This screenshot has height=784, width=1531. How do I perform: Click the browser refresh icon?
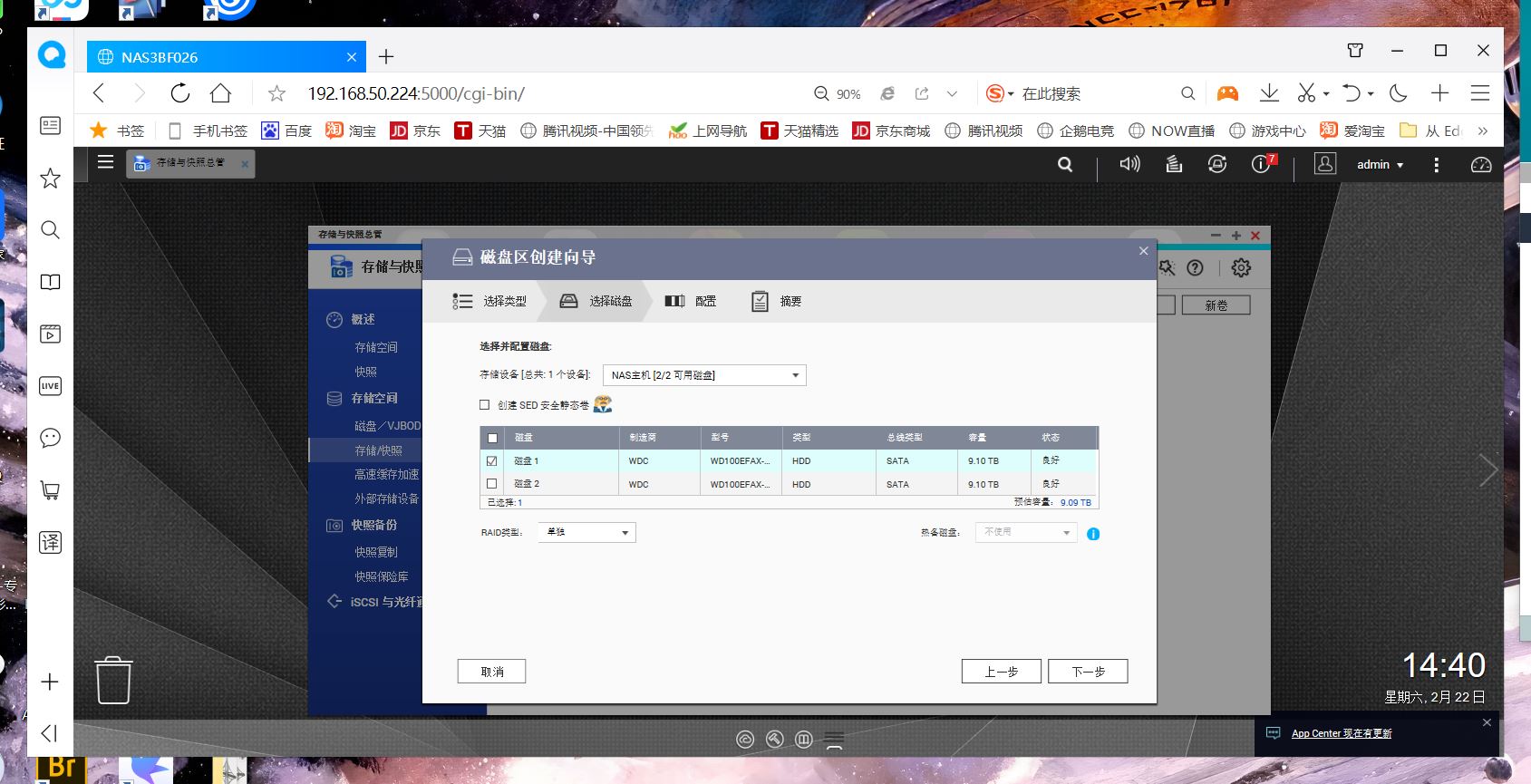click(x=179, y=92)
